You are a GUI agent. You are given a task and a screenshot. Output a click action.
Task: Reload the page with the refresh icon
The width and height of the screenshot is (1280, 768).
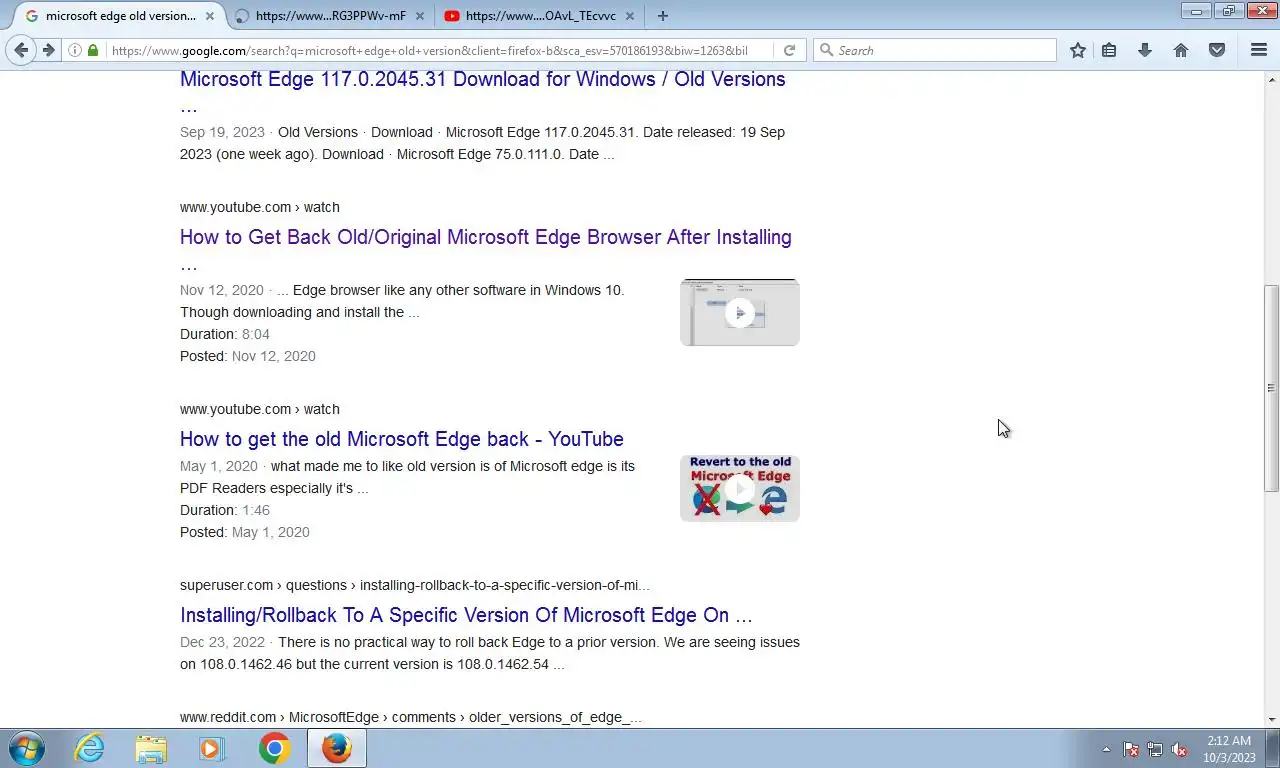789,50
